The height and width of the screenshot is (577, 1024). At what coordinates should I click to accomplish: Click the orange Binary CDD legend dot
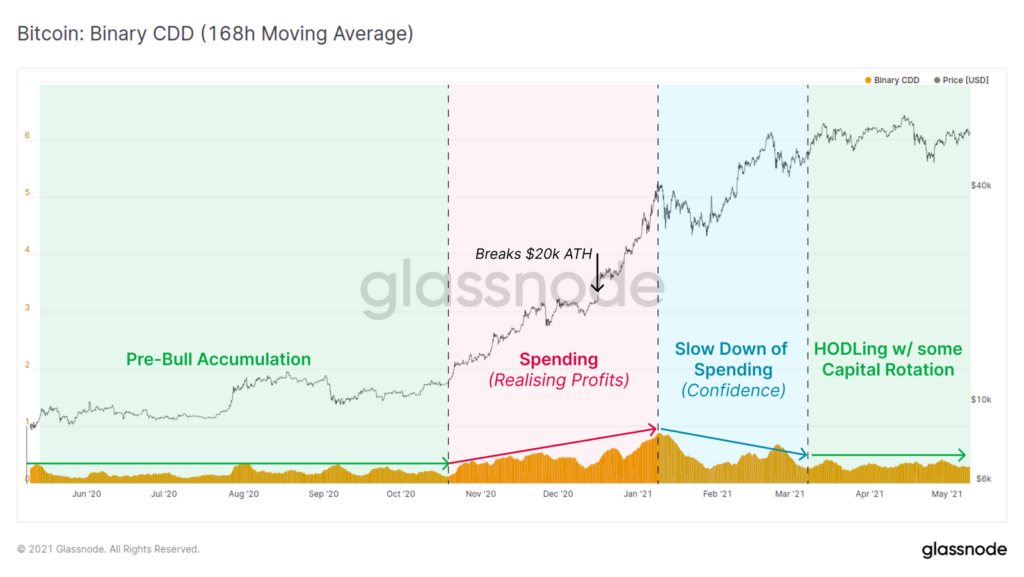868,80
